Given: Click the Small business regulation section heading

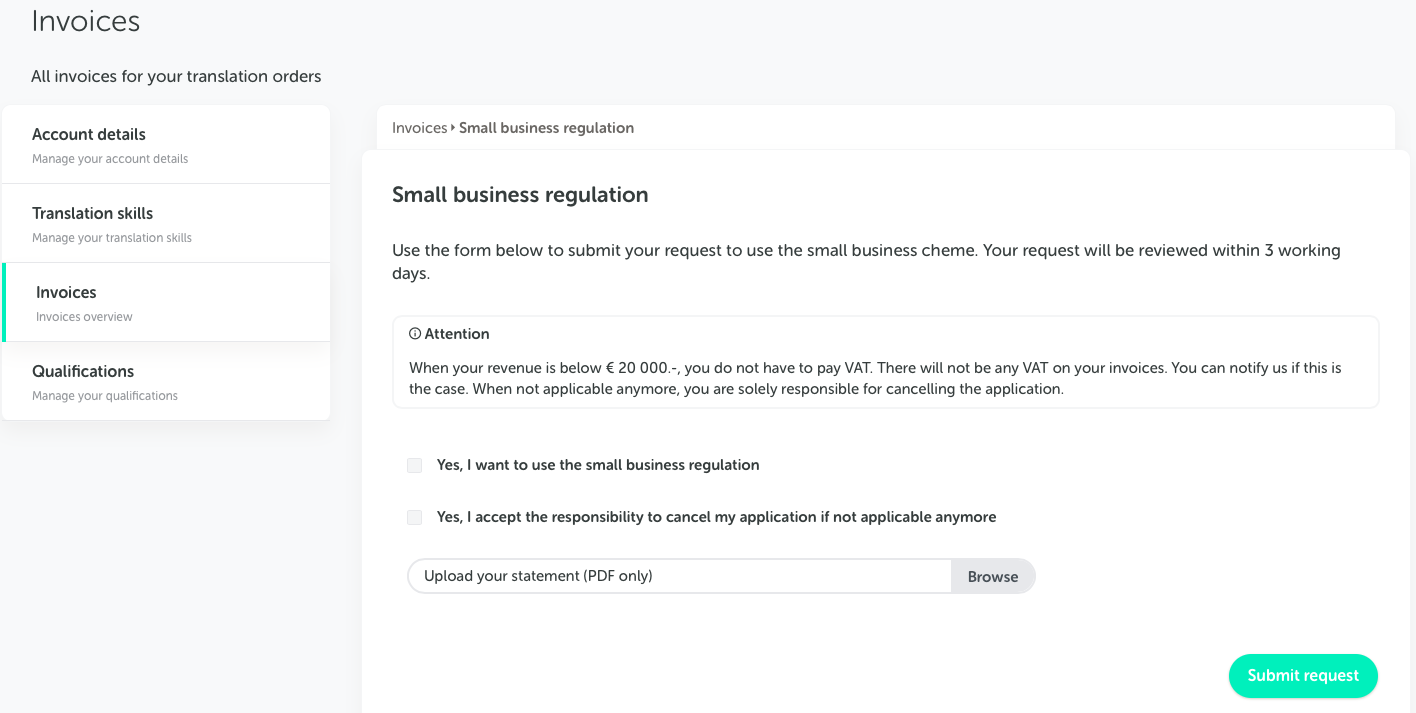Looking at the screenshot, I should 520,195.
